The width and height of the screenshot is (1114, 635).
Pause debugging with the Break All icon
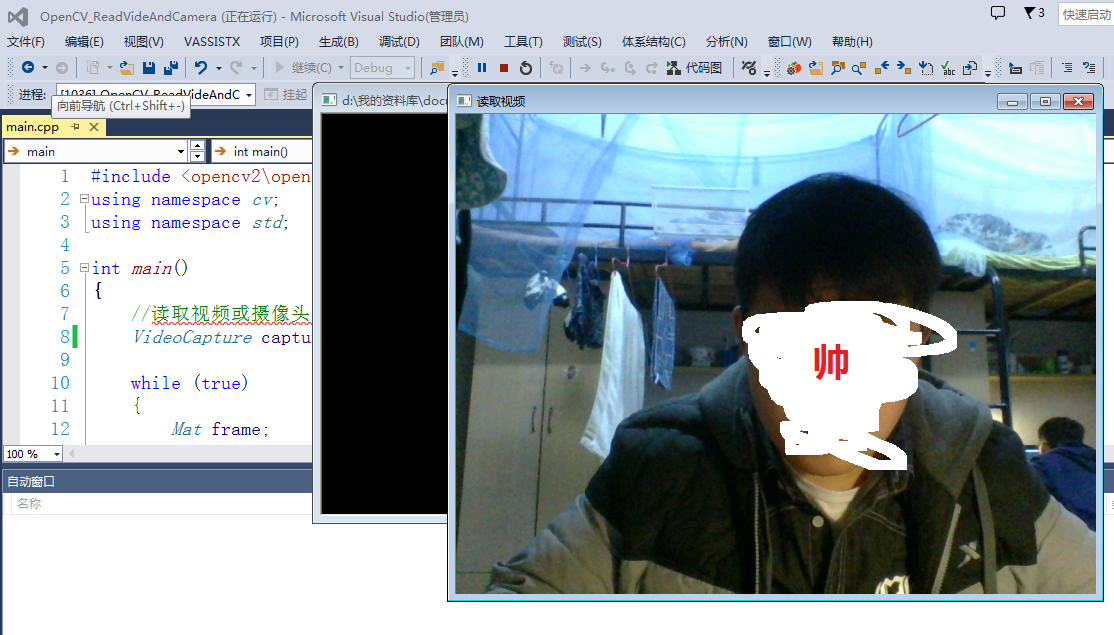[482, 67]
